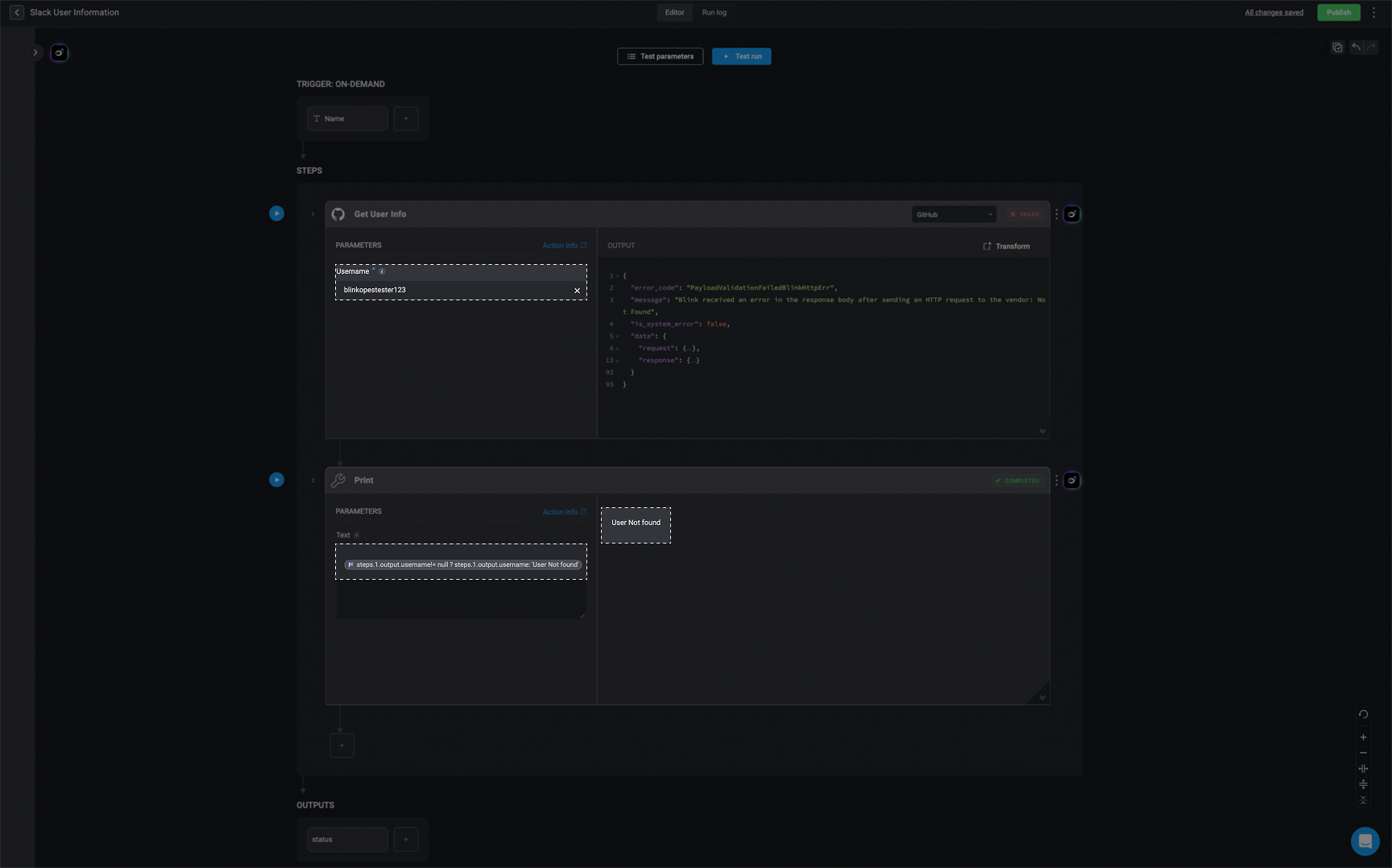Open Get User Info step options menu
Viewport: 1392px width, 868px height.
[x=1056, y=214]
